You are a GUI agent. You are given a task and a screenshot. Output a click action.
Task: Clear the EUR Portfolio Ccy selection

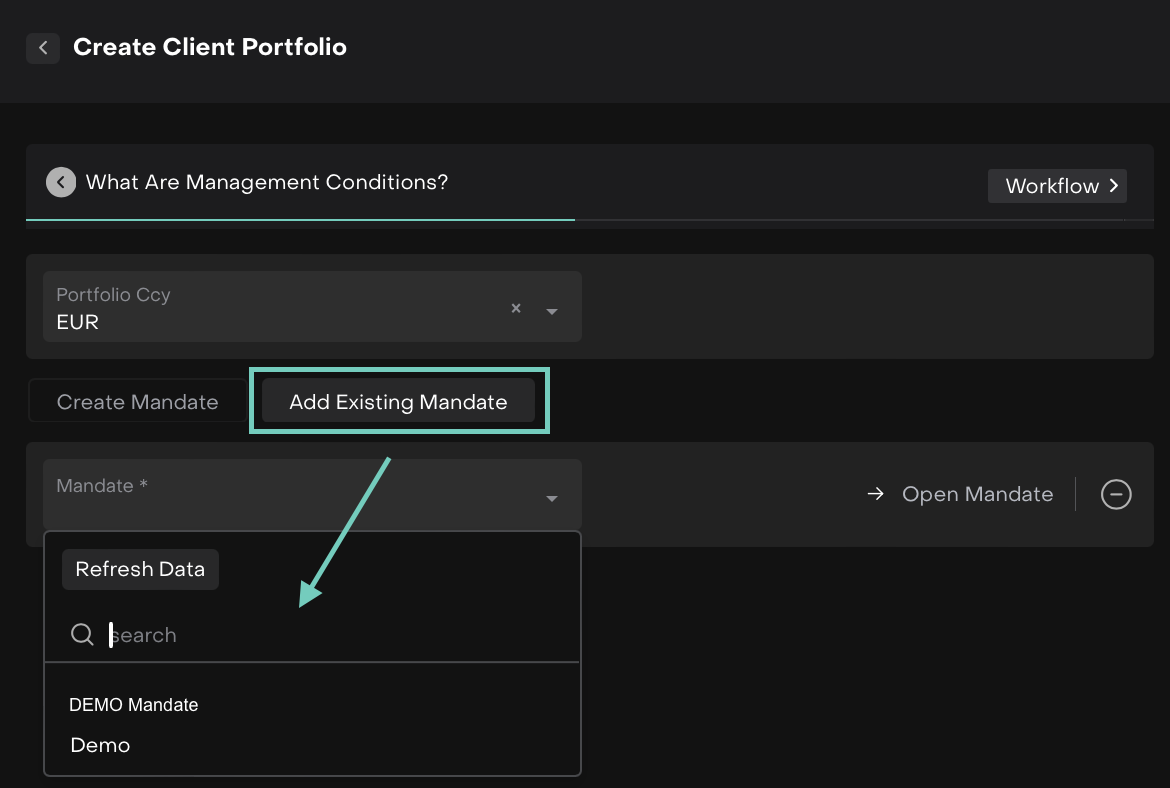click(x=516, y=308)
